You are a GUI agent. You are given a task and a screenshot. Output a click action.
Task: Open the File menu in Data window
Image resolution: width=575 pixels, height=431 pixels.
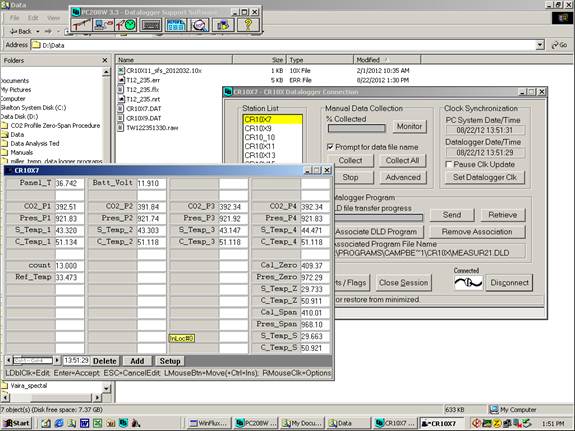point(14,18)
